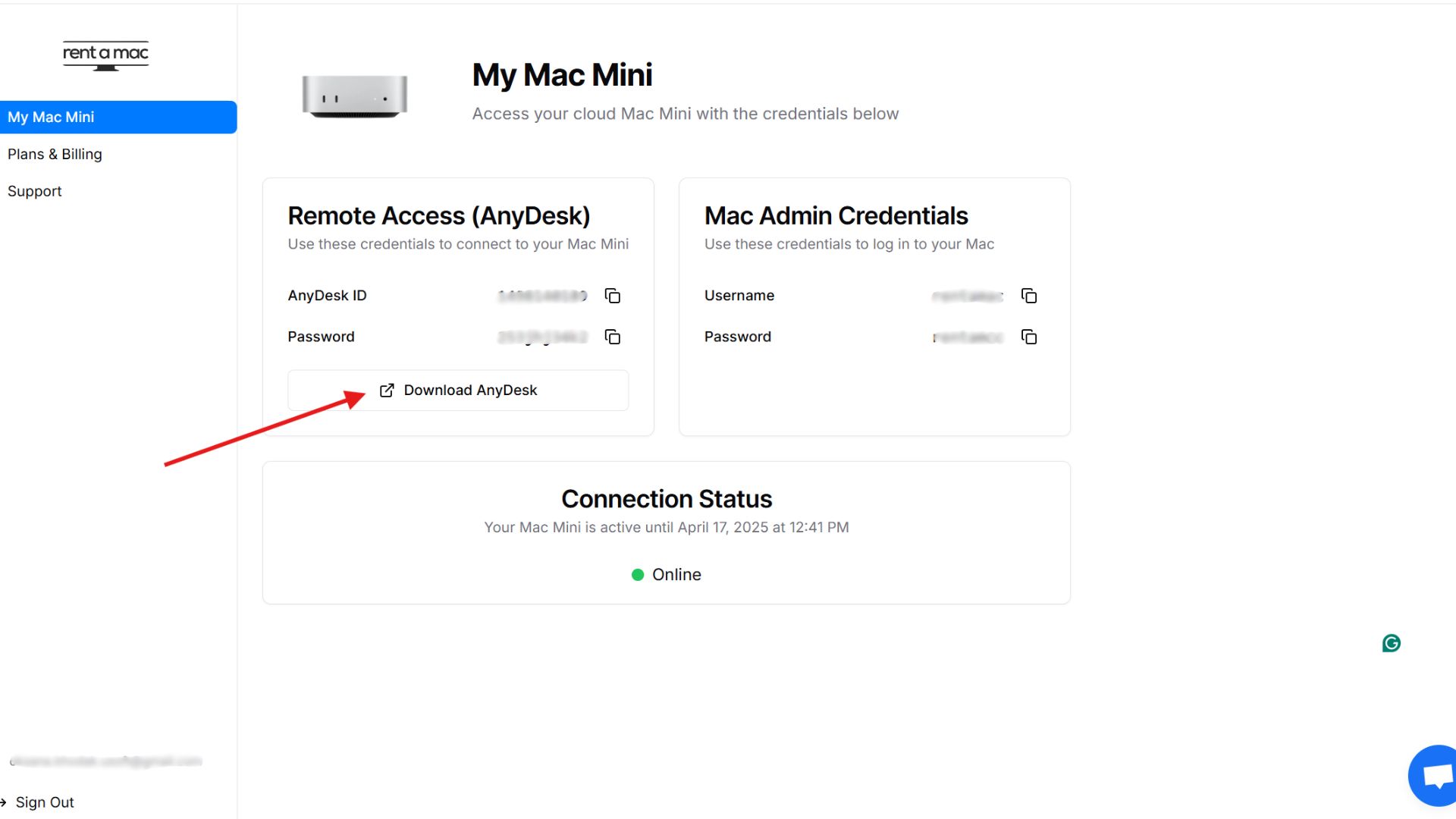This screenshot has width=1456, height=819.
Task: Click the blurred AnyDesk password value
Action: [542, 337]
